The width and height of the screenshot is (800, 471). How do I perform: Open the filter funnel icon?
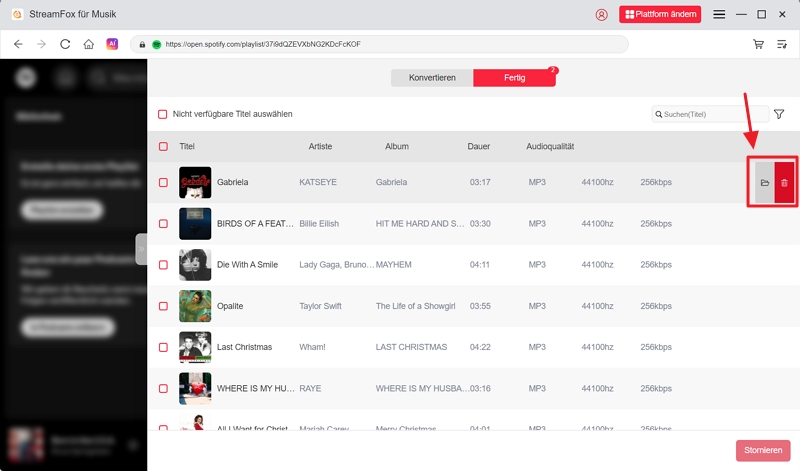[x=779, y=114]
